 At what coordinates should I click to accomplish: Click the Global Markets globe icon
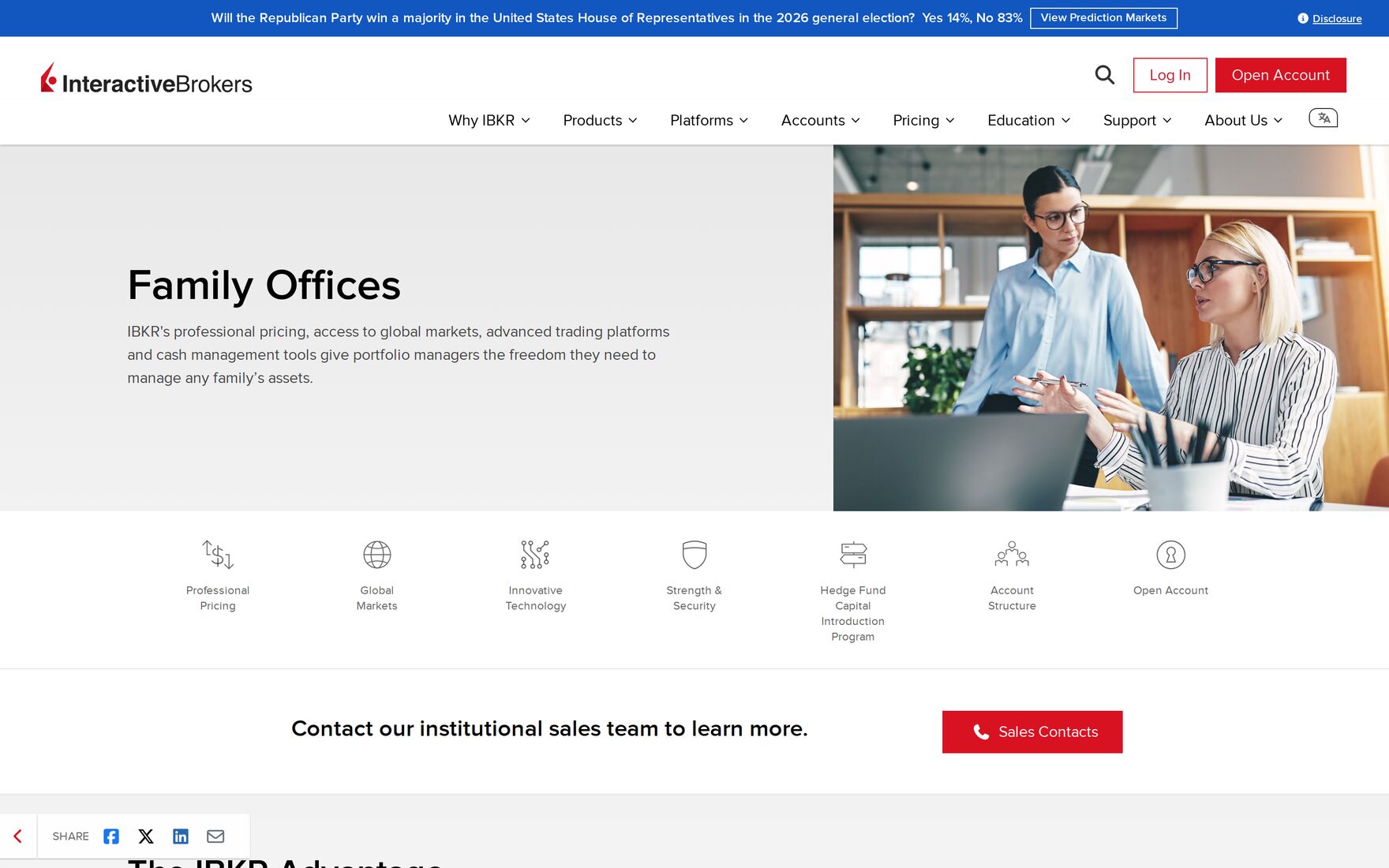[377, 555]
